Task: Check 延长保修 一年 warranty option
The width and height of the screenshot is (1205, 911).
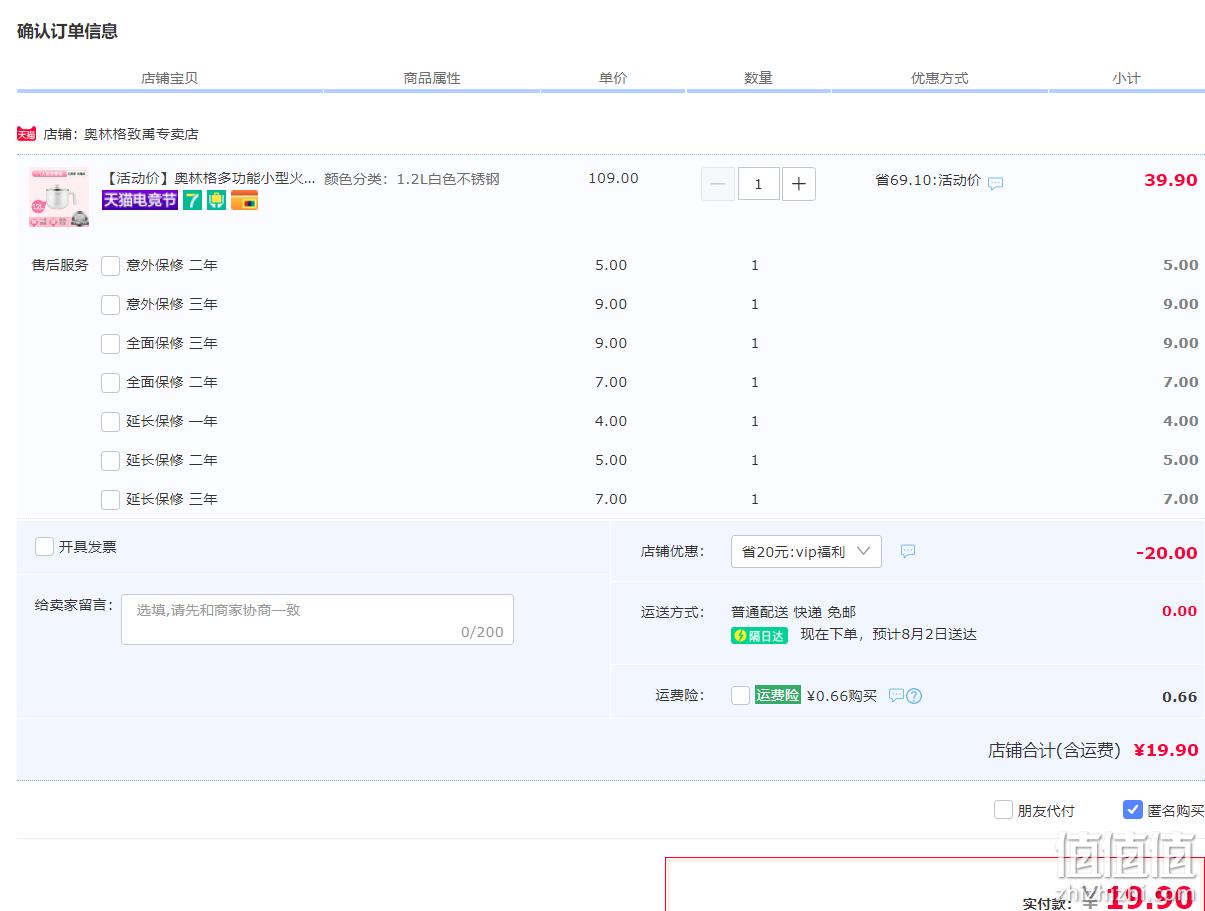Action: click(111, 422)
